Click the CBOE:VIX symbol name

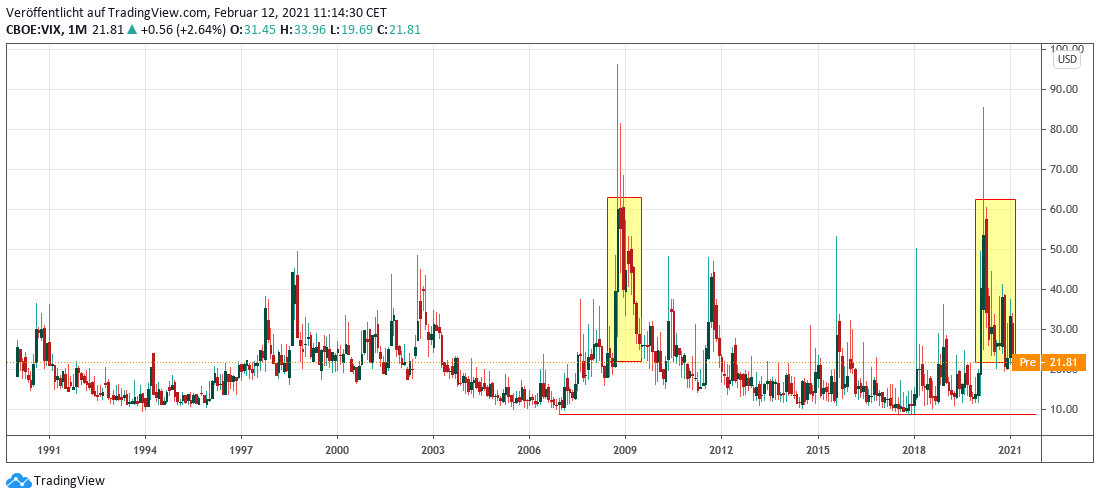click(x=36, y=30)
